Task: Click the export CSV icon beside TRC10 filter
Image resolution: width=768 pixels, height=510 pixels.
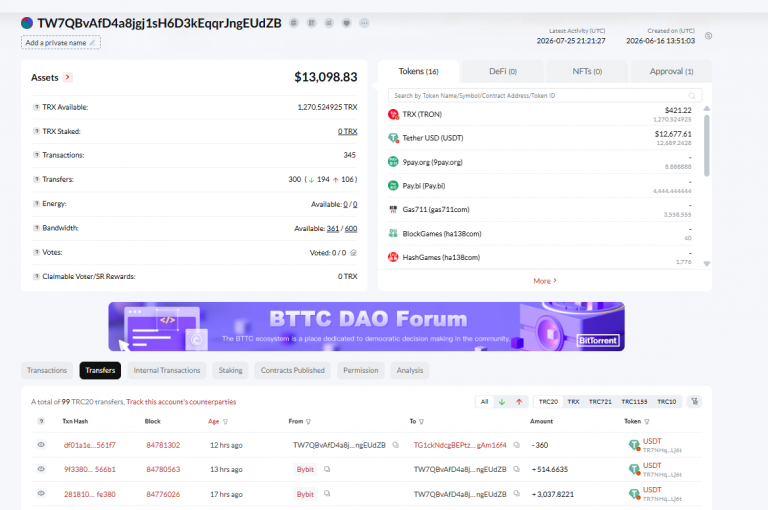Action: [694, 402]
